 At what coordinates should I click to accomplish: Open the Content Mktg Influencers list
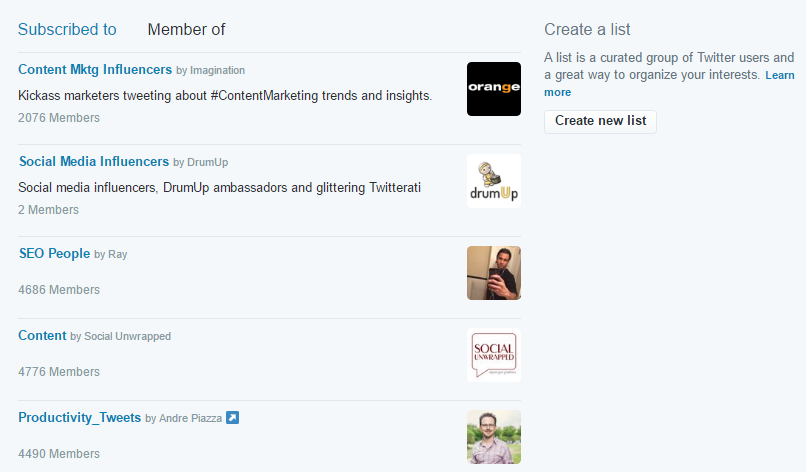tap(95, 70)
